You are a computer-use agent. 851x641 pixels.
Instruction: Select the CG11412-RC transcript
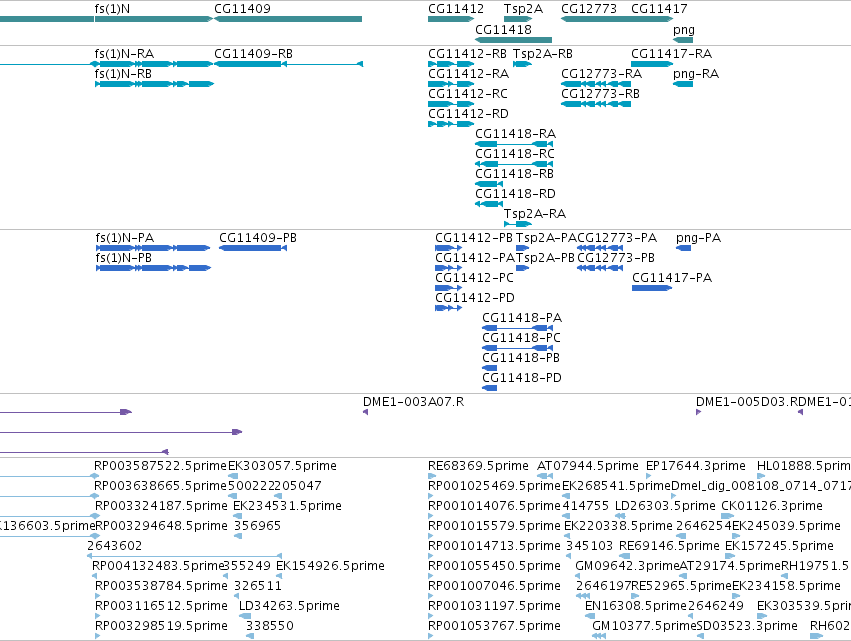(x=451, y=104)
